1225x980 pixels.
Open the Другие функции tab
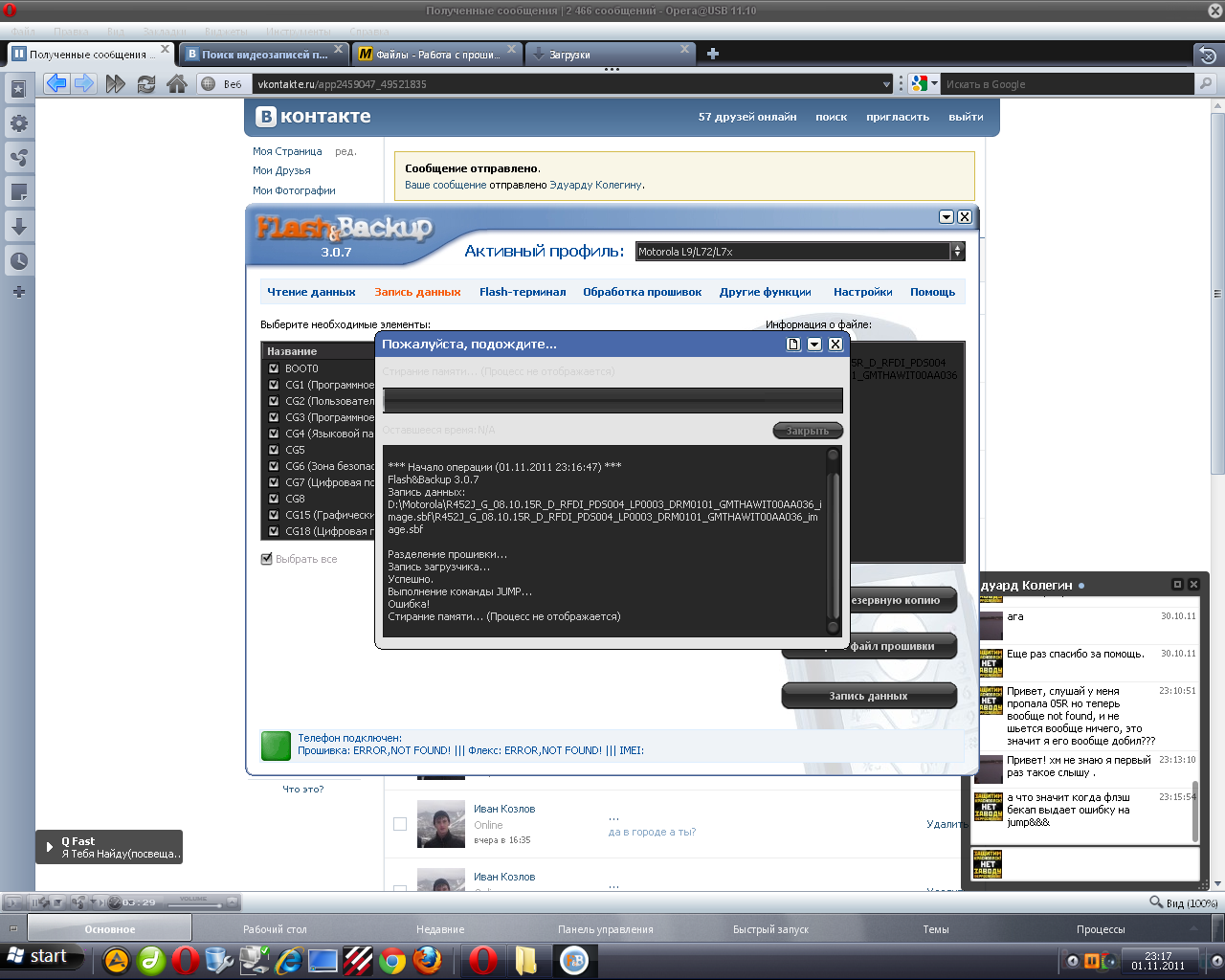pyautogui.click(x=766, y=292)
